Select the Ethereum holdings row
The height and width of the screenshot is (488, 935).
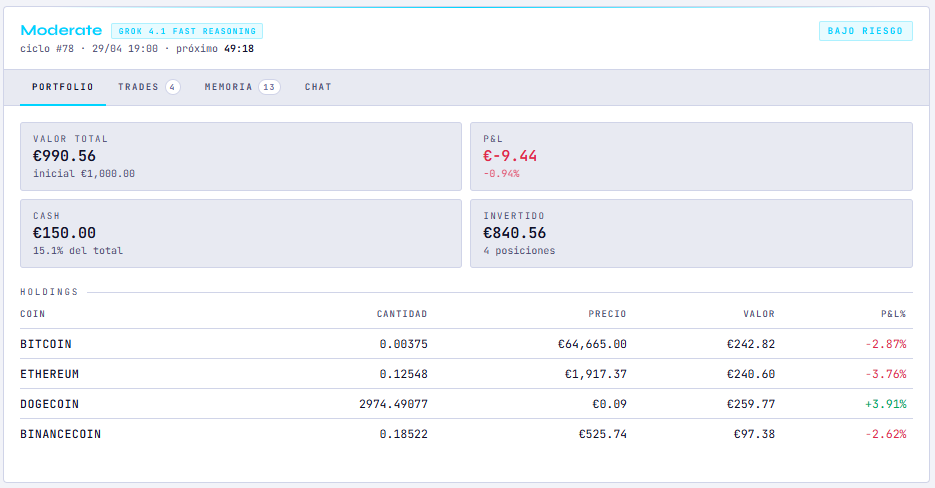(466, 374)
